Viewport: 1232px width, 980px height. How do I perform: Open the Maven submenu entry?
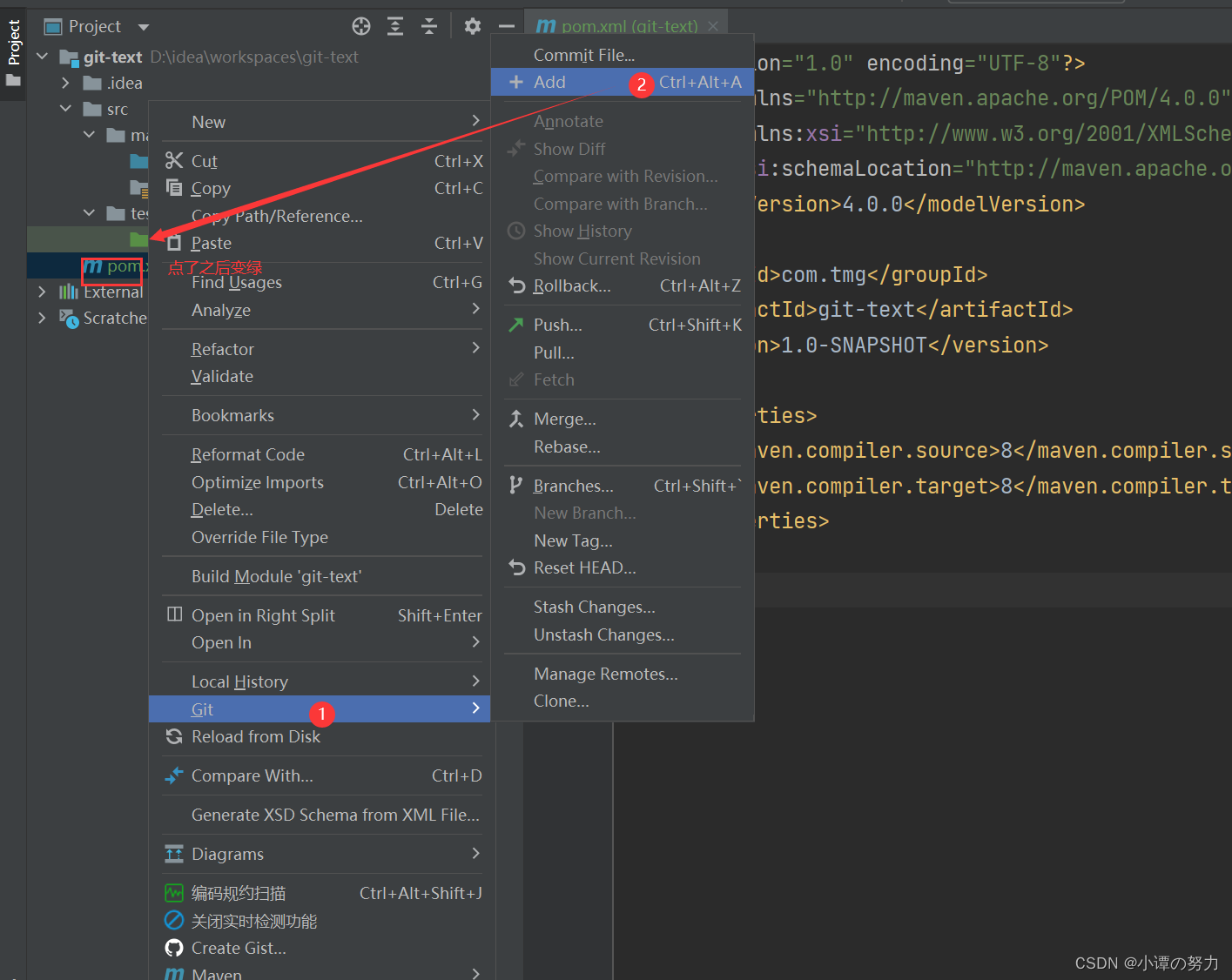coord(321,973)
